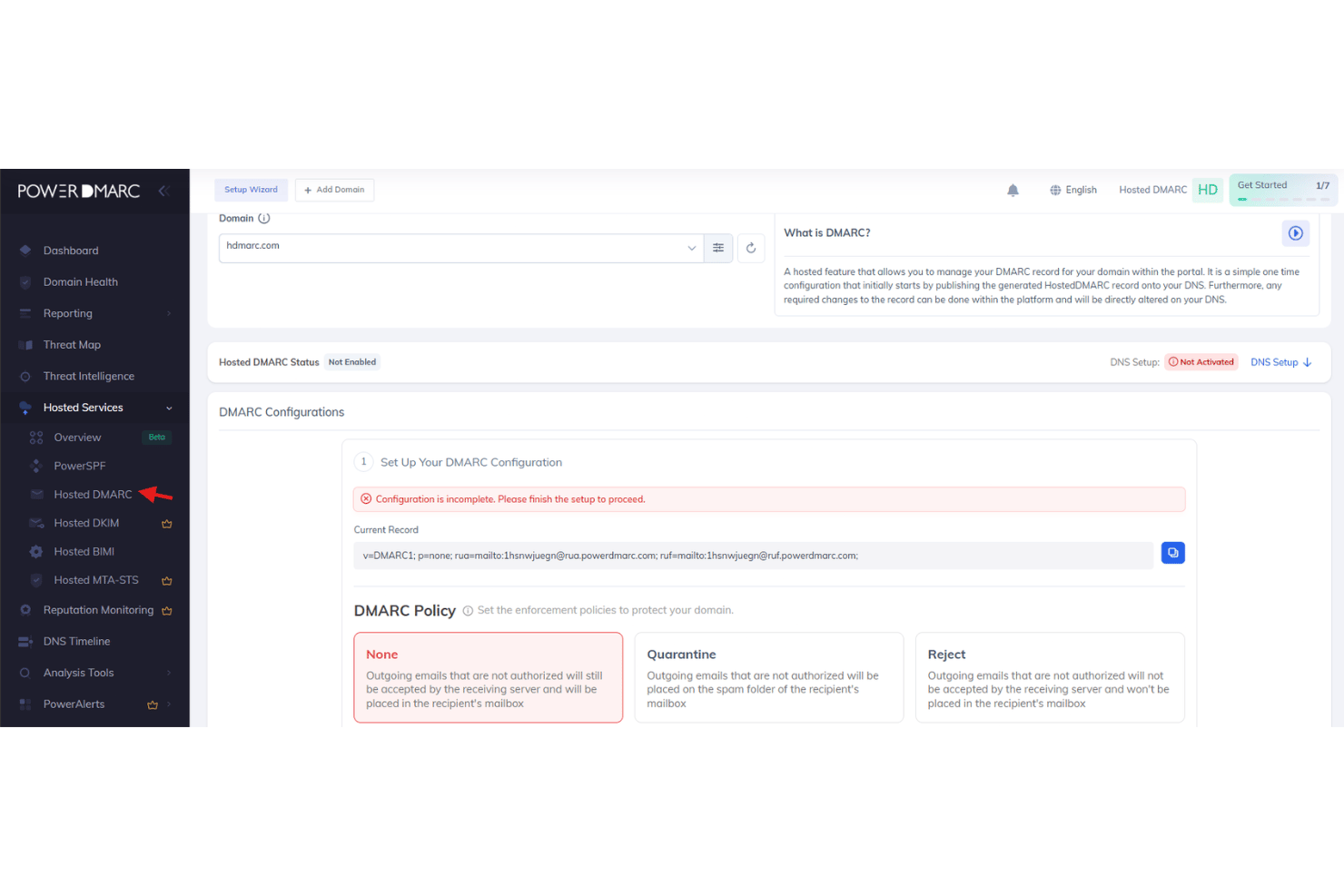This screenshot has height=896, width=1344.
Task: Click the Hosted Services icon
Action: coord(25,408)
